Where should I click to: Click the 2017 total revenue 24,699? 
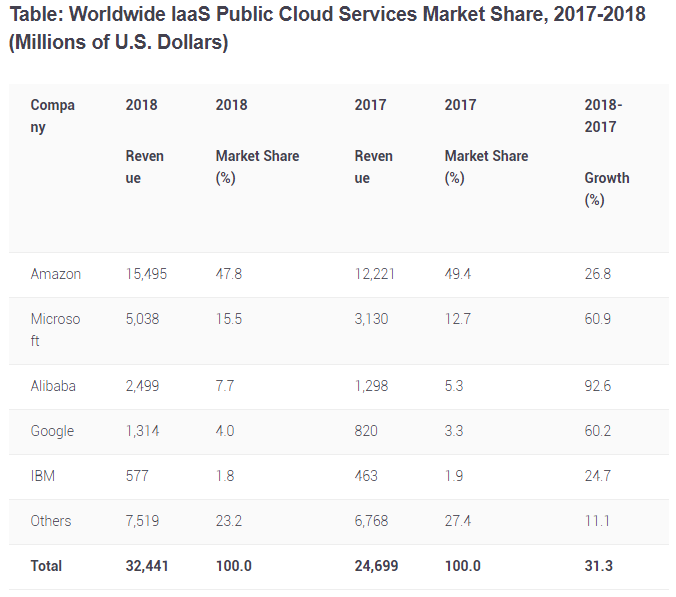(376, 566)
